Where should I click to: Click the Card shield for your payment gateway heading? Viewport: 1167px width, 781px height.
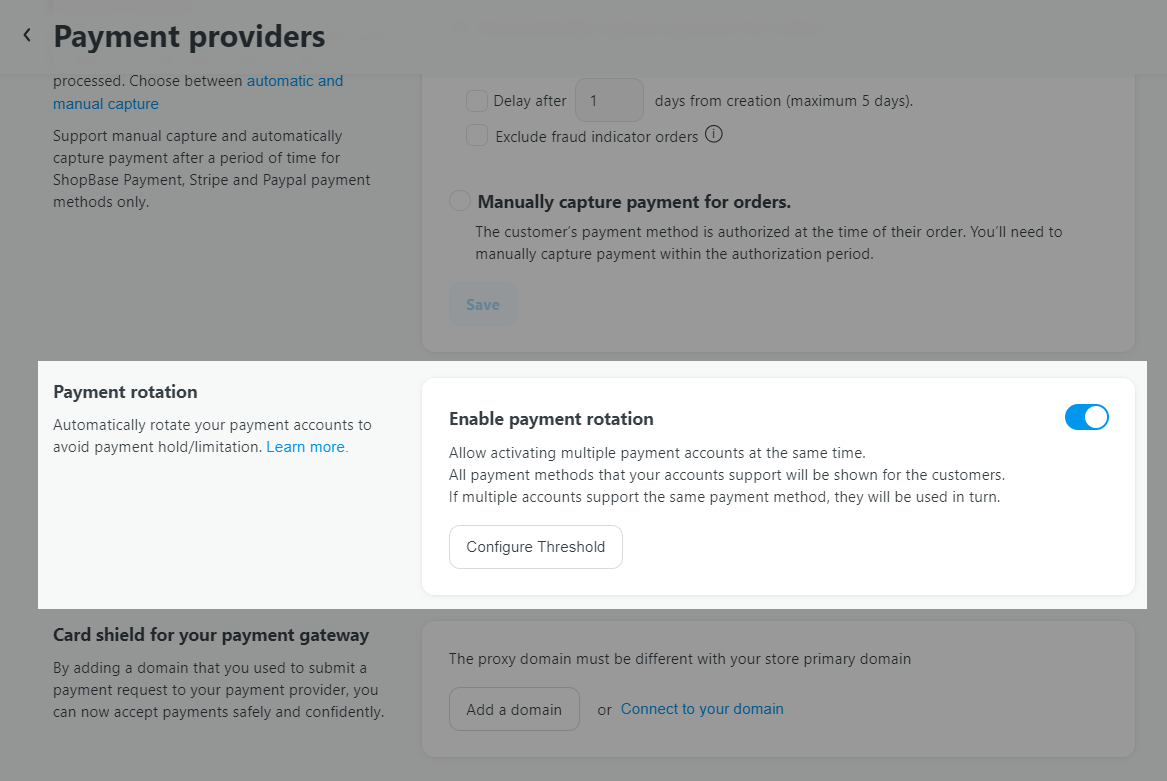211,635
